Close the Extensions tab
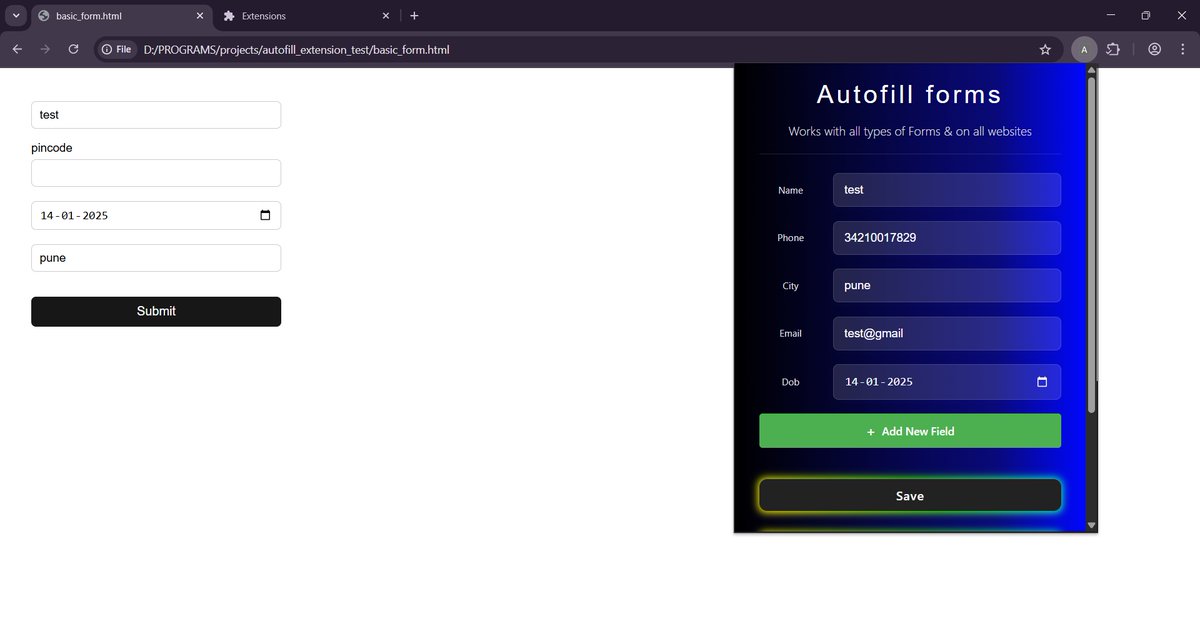This screenshot has width=1200, height=634. pos(388,16)
